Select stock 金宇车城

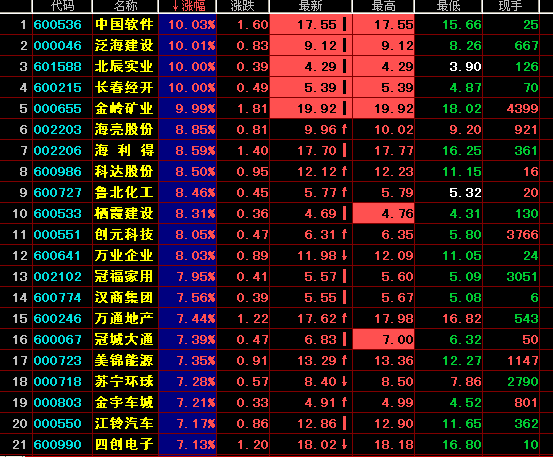pos(124,402)
